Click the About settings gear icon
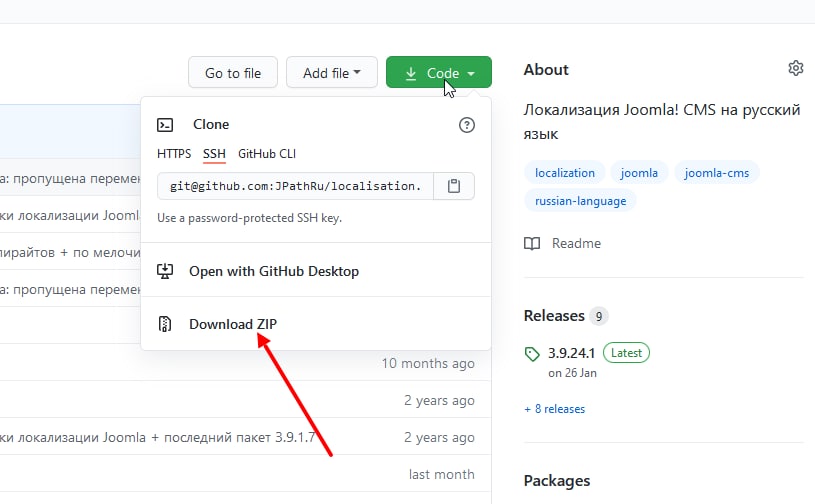This screenshot has width=815, height=504. coord(796,69)
